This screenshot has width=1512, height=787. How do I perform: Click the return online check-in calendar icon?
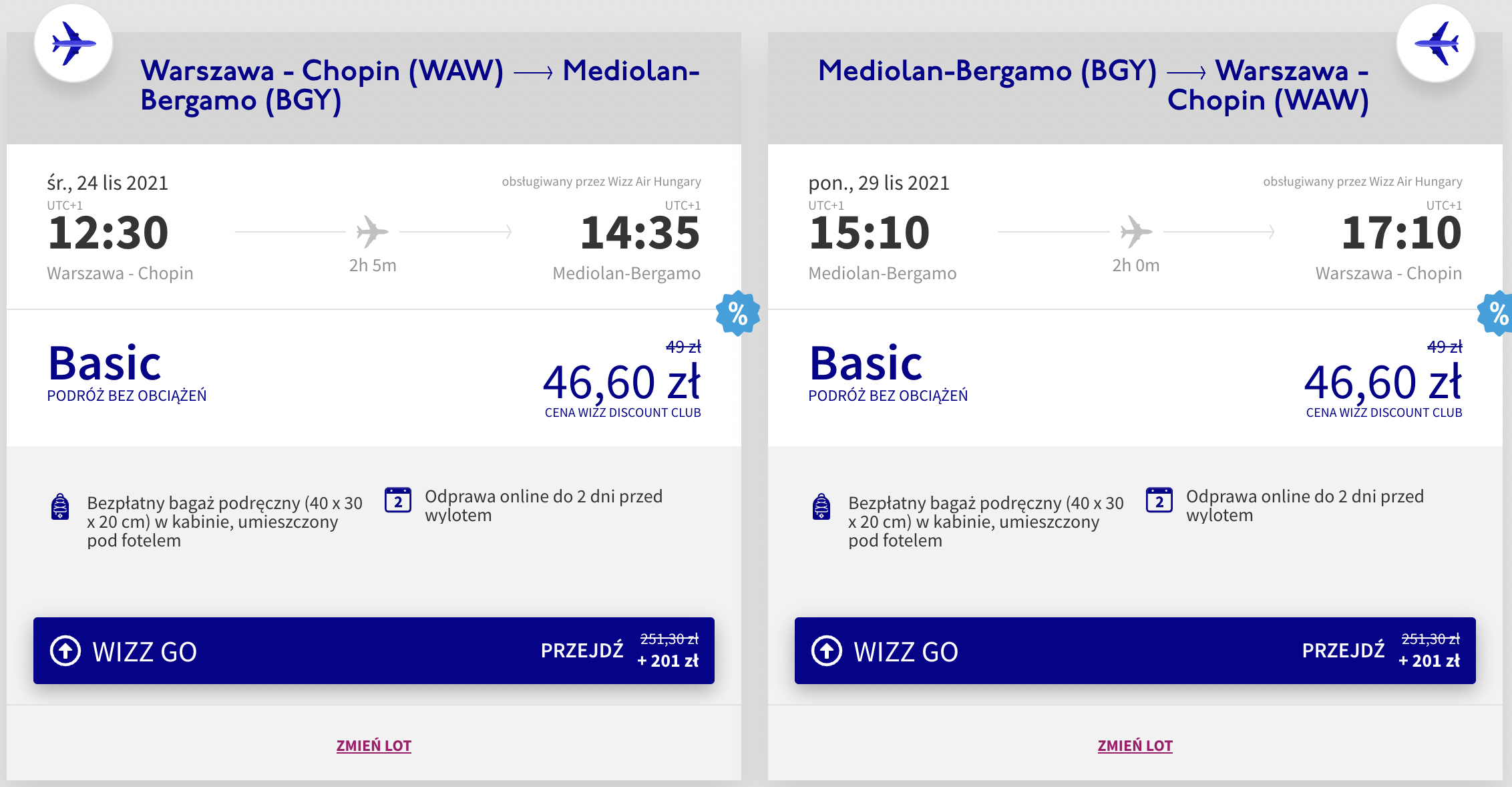pos(1159,500)
